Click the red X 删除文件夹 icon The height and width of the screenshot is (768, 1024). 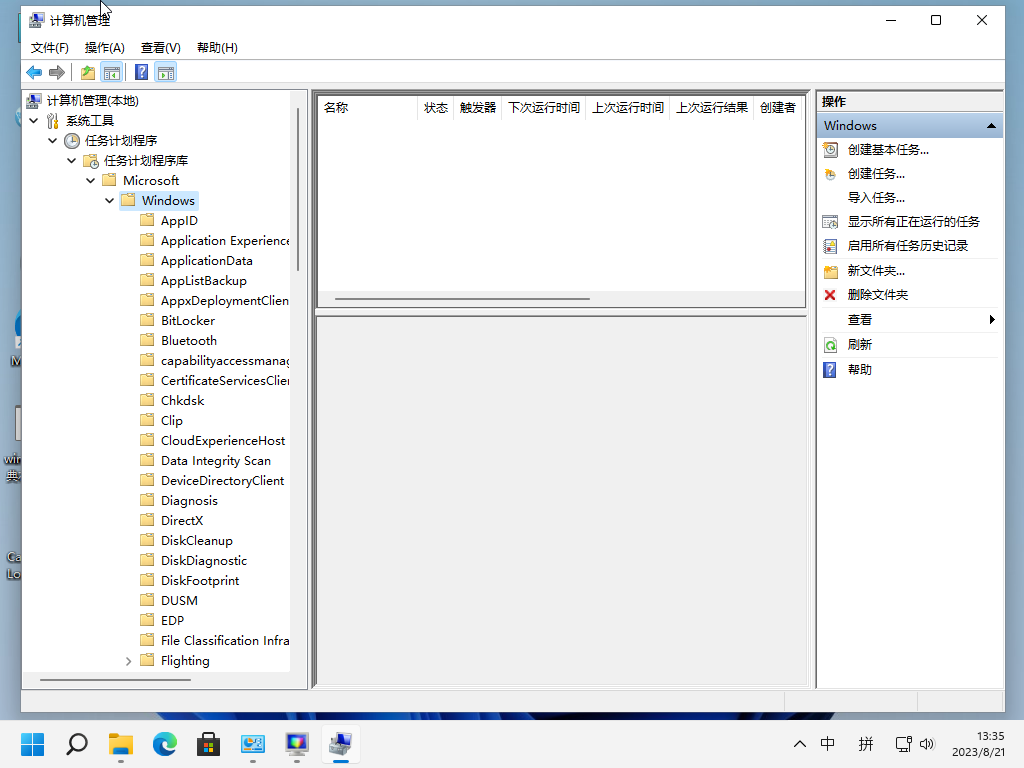click(x=830, y=295)
